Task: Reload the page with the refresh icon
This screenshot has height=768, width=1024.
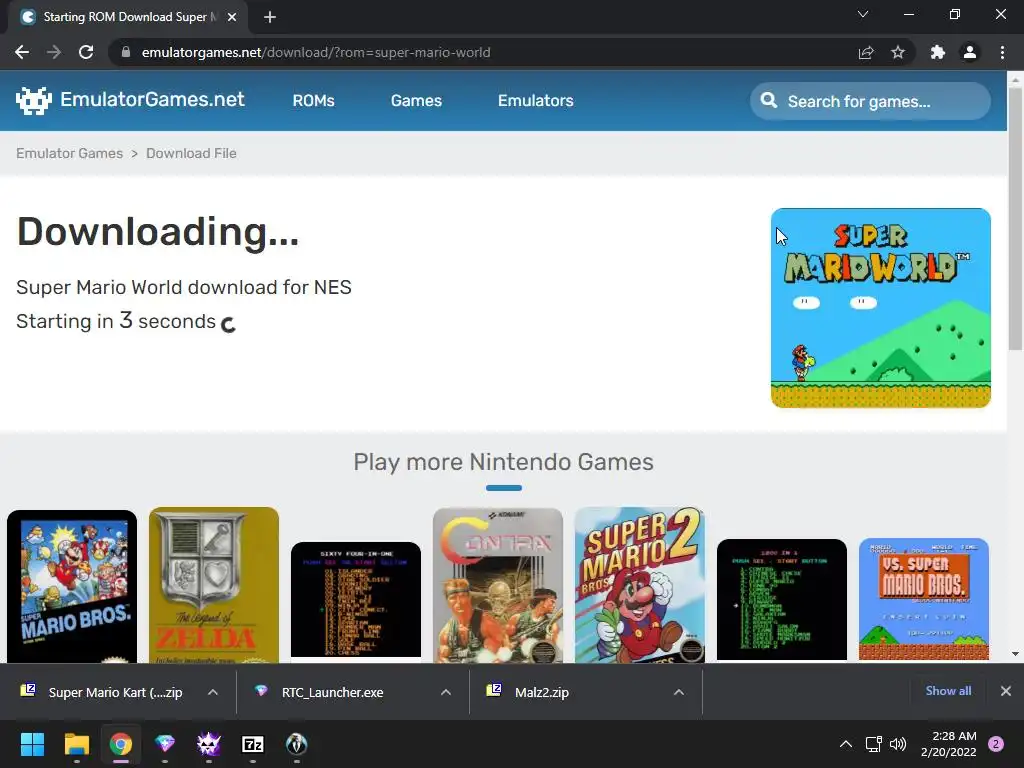Action: 86,52
